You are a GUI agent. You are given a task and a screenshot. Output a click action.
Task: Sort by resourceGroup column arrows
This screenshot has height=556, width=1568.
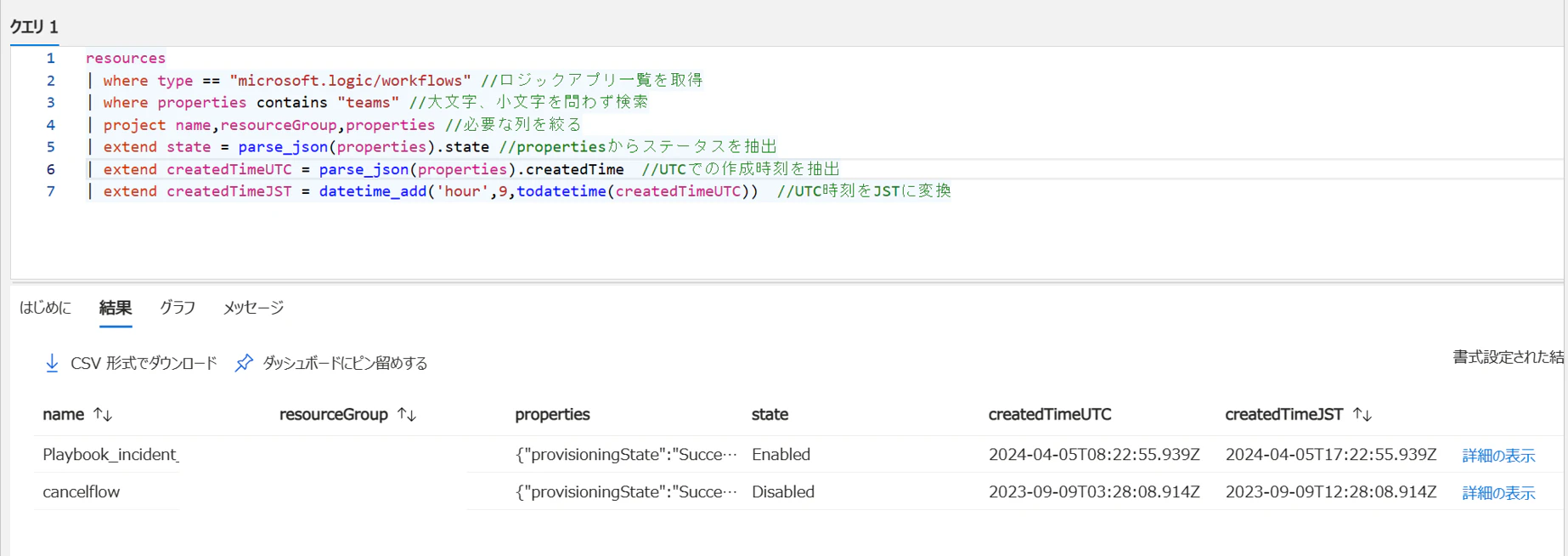(407, 415)
